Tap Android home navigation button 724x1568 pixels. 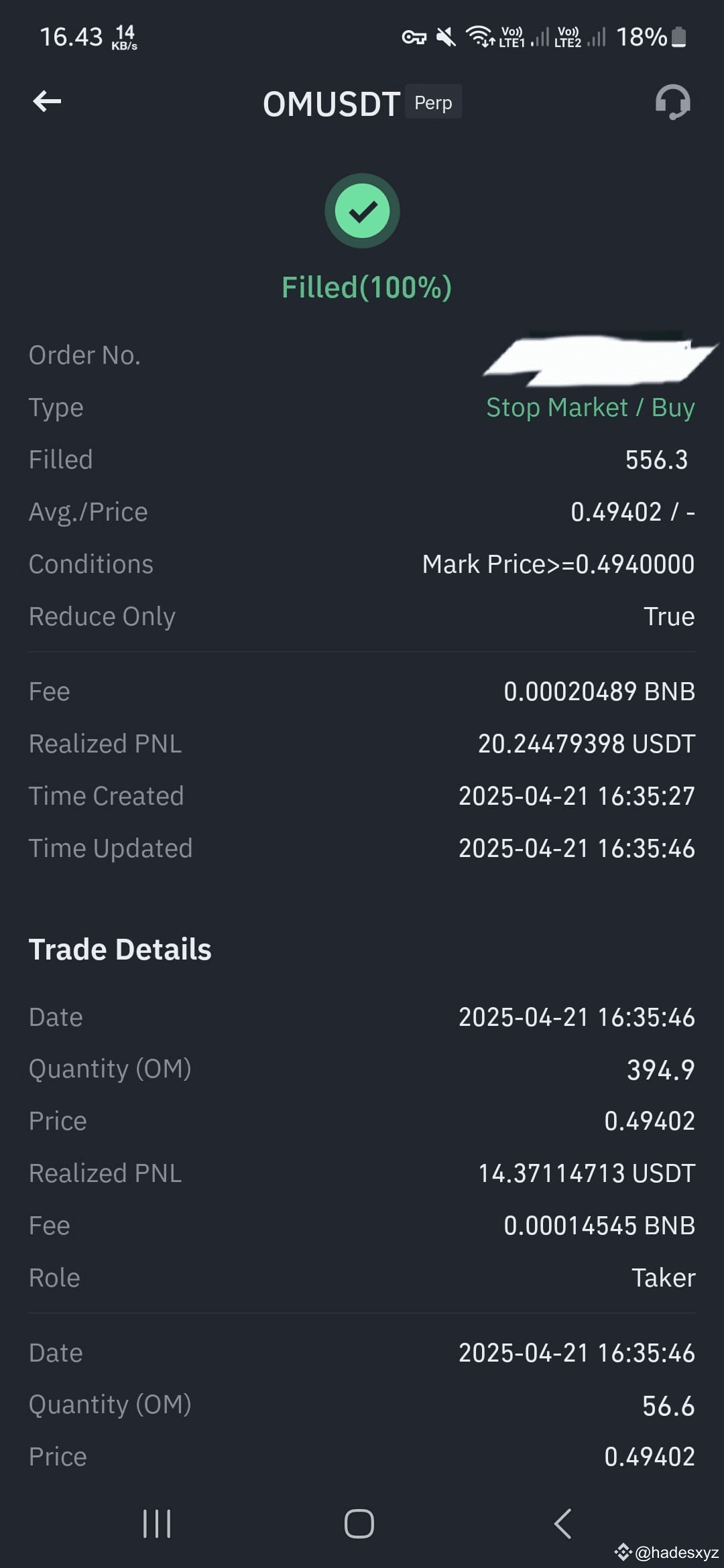pos(359,1524)
